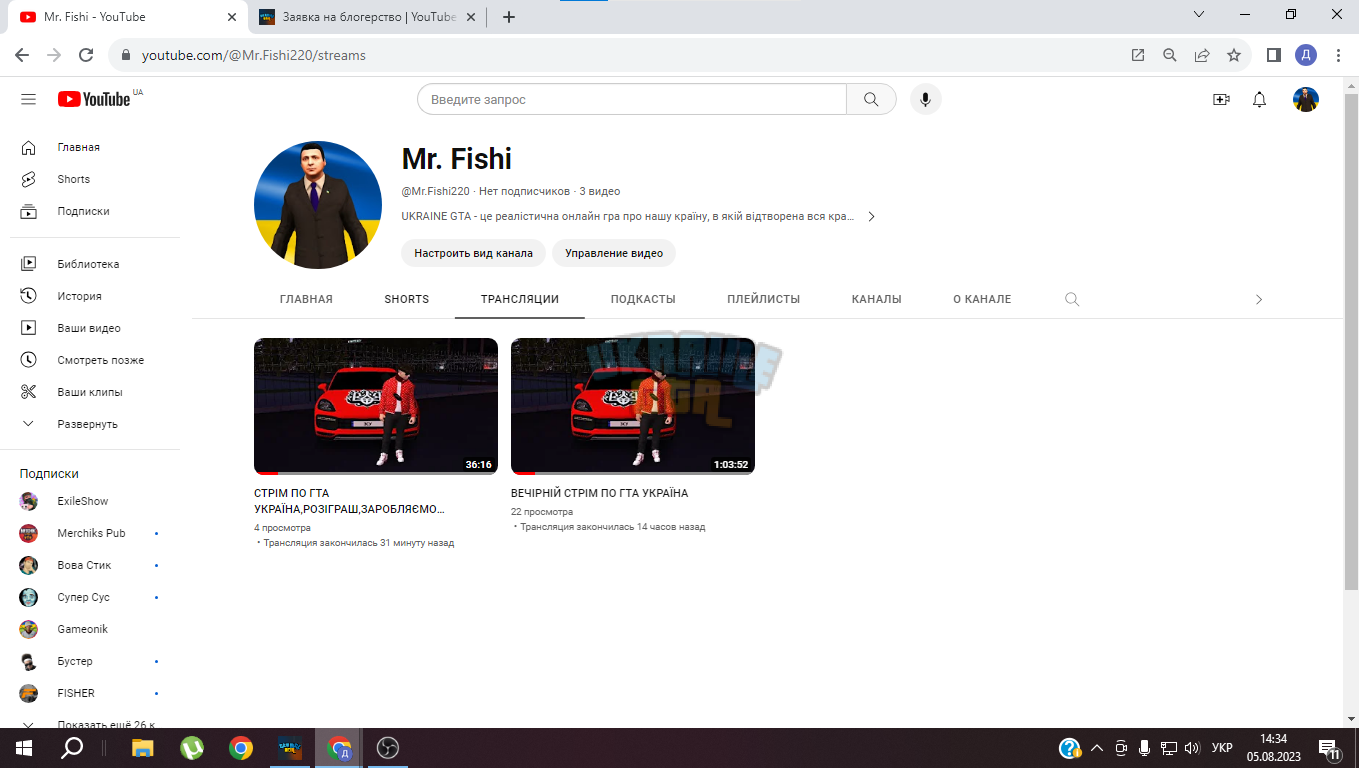This screenshot has height=768, width=1359.
Task: Start voice search with the microphone icon
Action: 926,99
